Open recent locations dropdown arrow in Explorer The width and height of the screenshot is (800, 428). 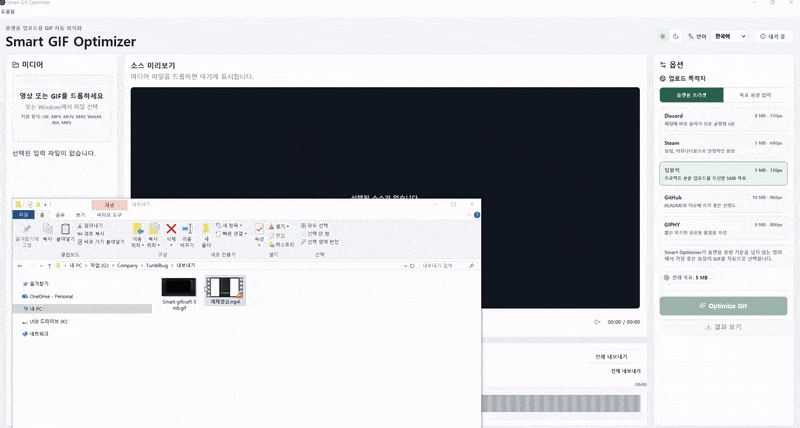coord(41,266)
